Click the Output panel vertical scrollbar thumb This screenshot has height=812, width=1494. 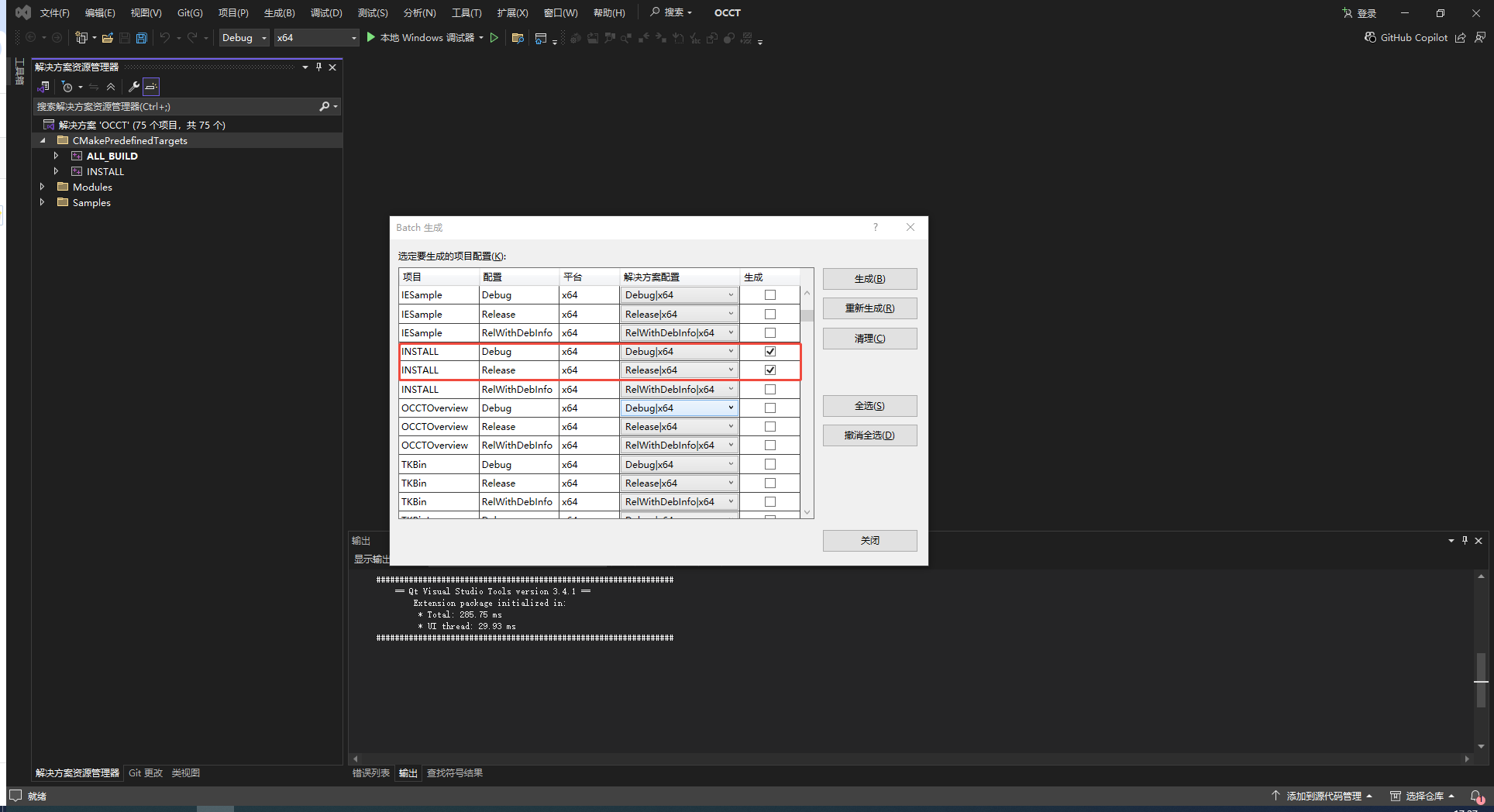(1481, 680)
